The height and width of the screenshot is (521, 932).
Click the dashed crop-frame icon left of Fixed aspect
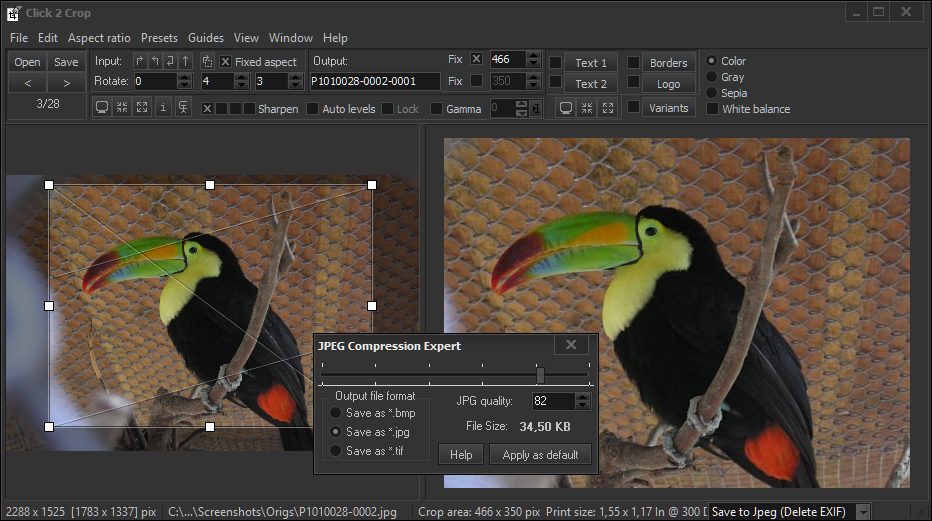pos(207,61)
